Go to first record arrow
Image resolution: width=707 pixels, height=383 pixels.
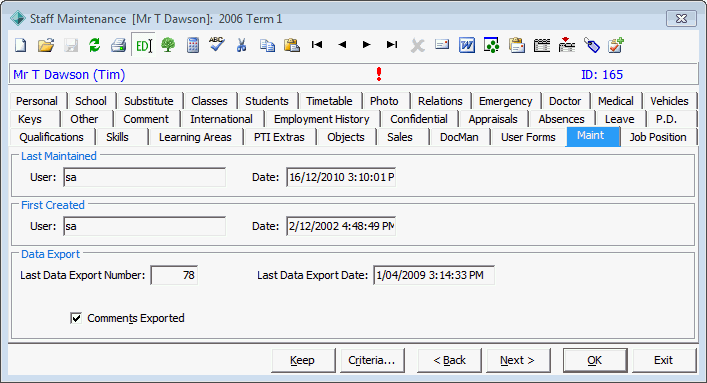coord(317,45)
